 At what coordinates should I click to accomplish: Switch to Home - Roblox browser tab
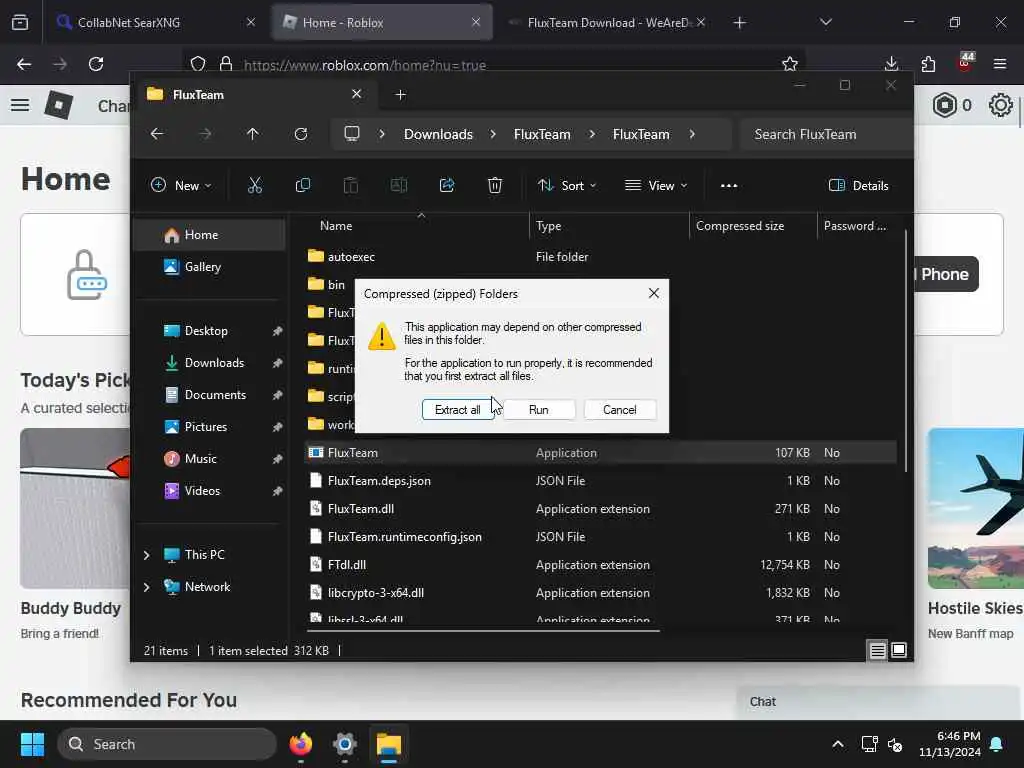click(382, 22)
